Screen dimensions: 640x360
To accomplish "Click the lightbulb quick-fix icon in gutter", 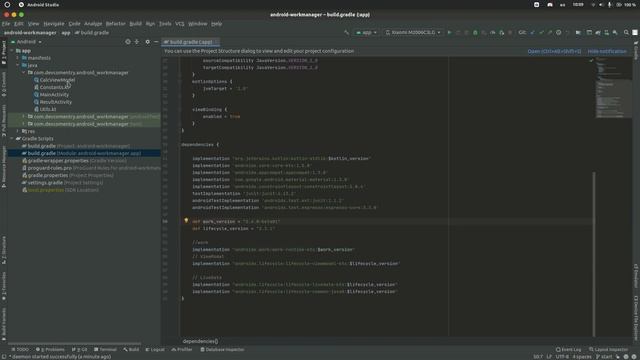I will (186, 220).
